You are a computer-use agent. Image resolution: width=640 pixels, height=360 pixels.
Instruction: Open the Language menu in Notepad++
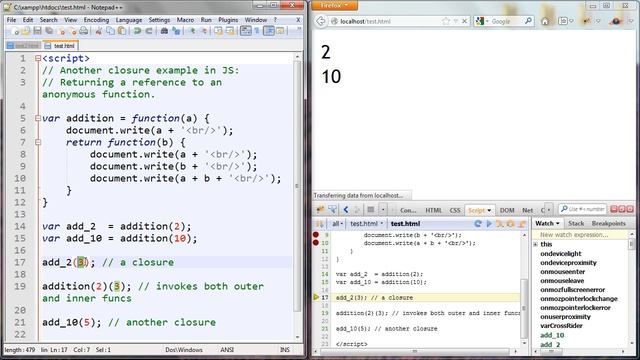pyautogui.click(x=129, y=20)
